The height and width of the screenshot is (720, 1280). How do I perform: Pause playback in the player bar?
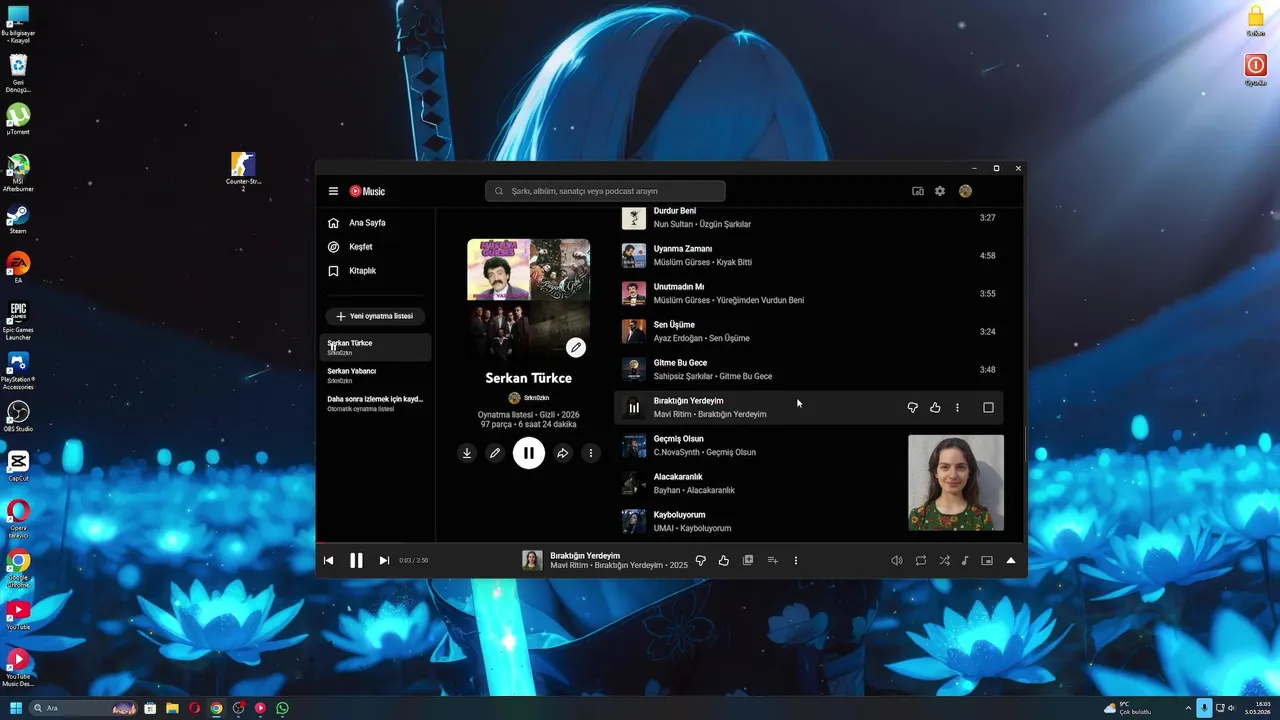coord(356,560)
